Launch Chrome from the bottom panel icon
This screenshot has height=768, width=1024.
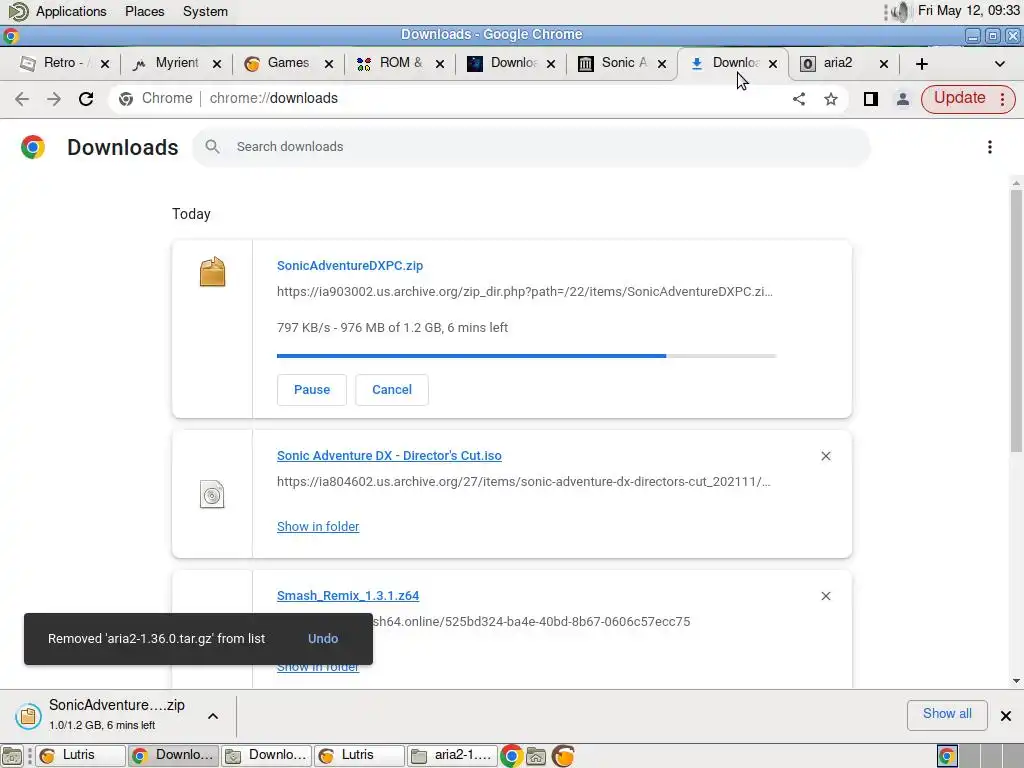tap(511, 756)
